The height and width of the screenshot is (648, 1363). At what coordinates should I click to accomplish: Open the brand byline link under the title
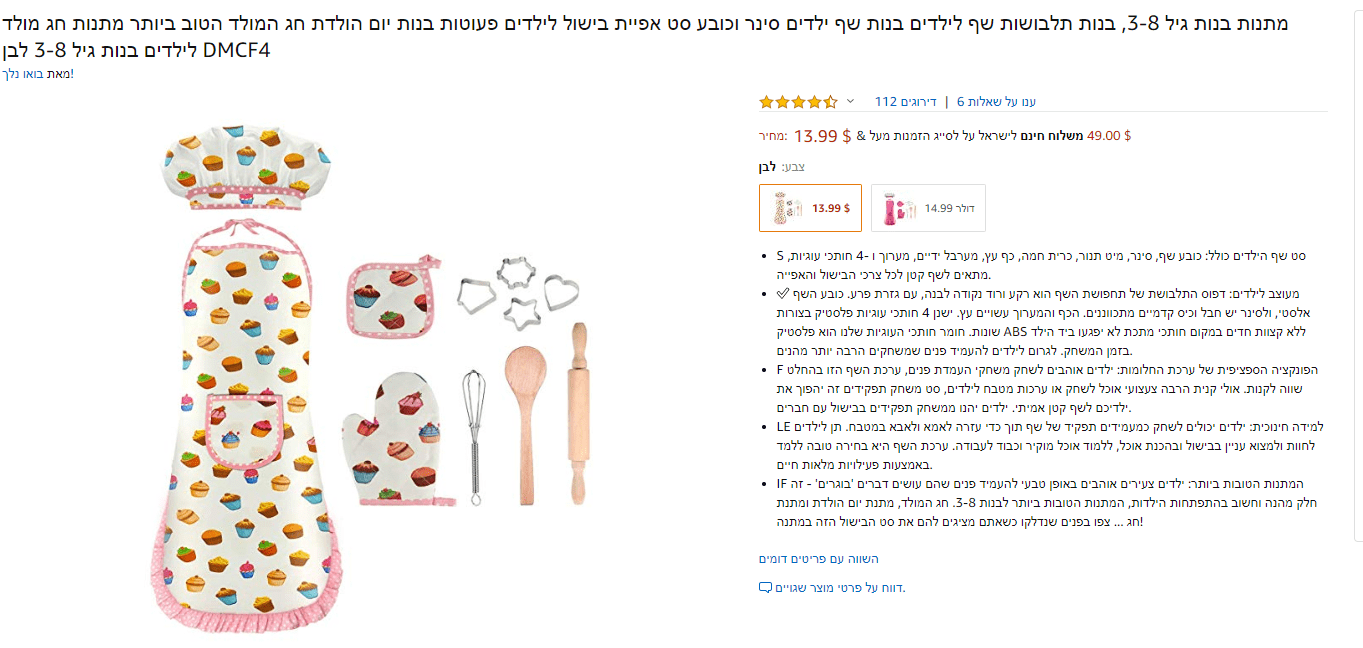coord(37,74)
